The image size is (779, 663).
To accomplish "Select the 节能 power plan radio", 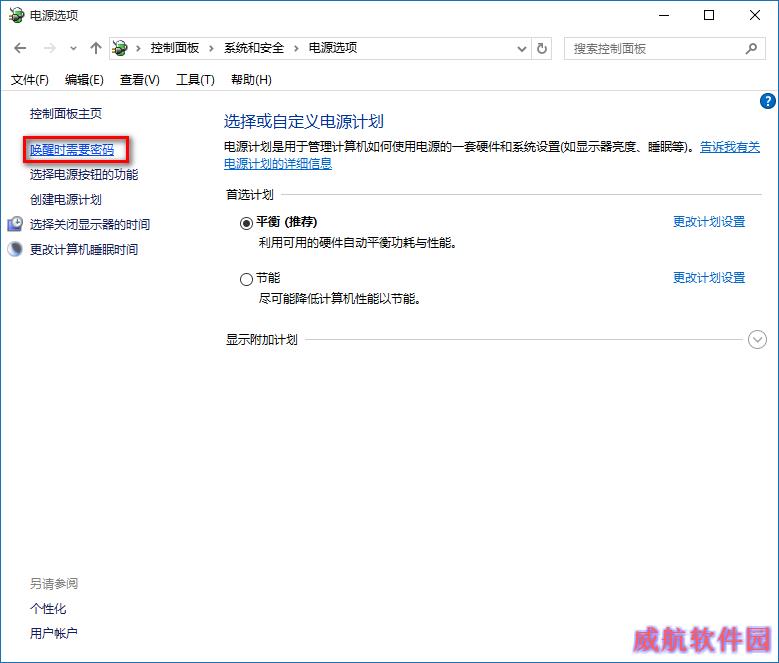I will (x=246, y=280).
